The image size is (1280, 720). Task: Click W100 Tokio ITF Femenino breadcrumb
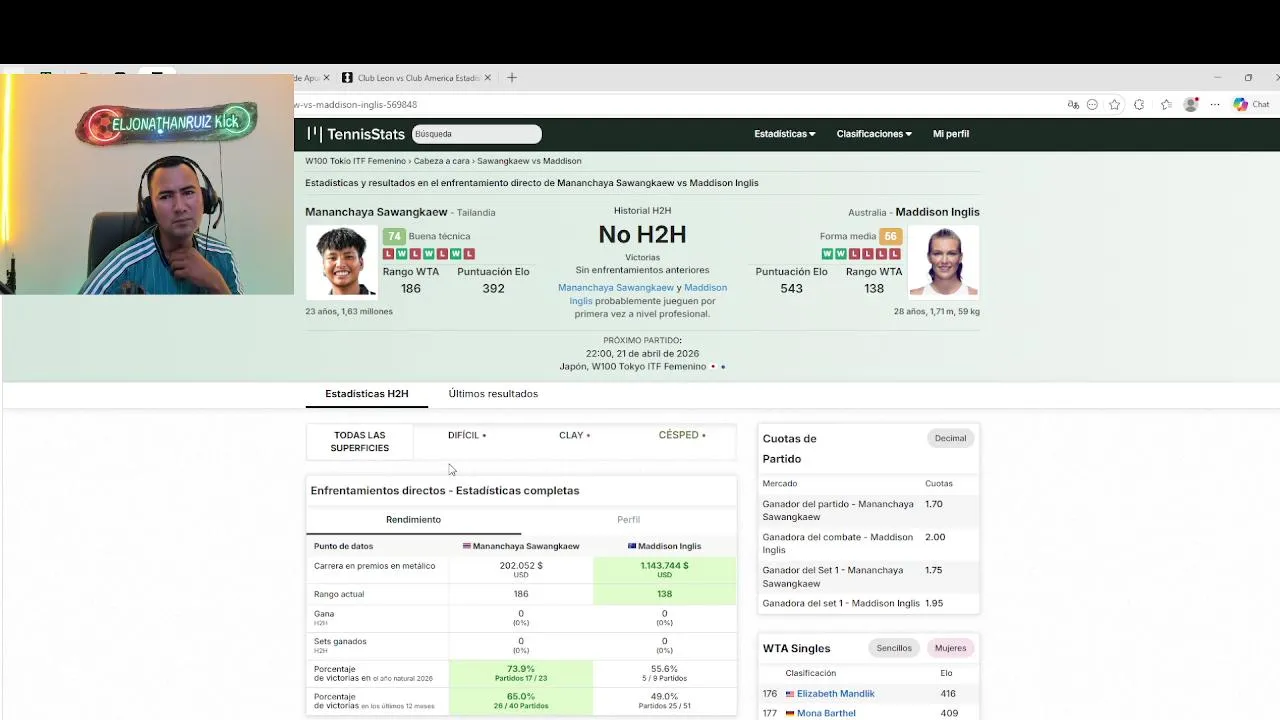coord(355,161)
